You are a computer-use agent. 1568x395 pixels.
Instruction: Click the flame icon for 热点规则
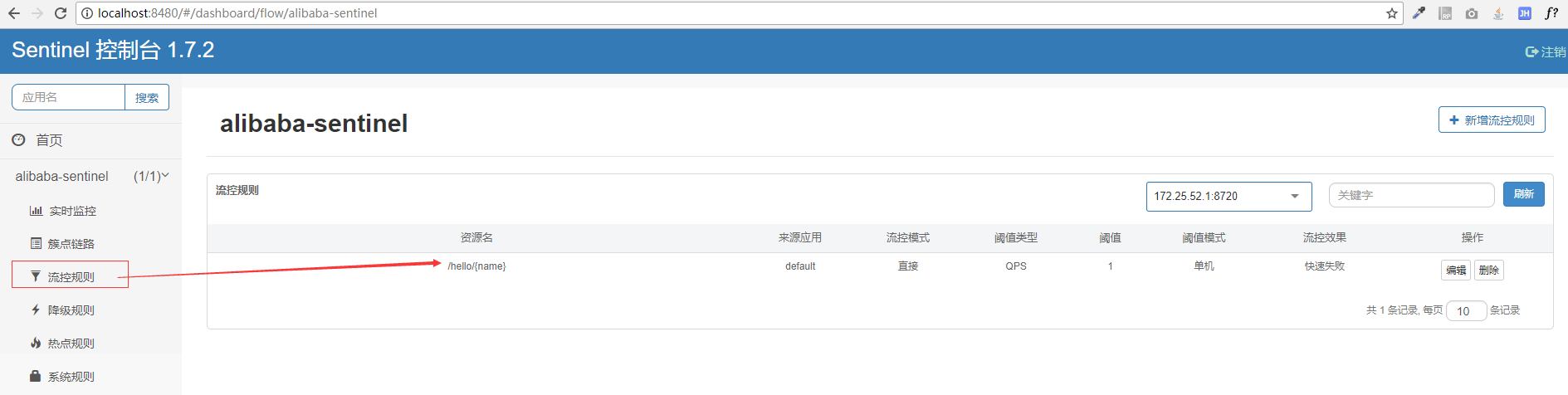36,343
